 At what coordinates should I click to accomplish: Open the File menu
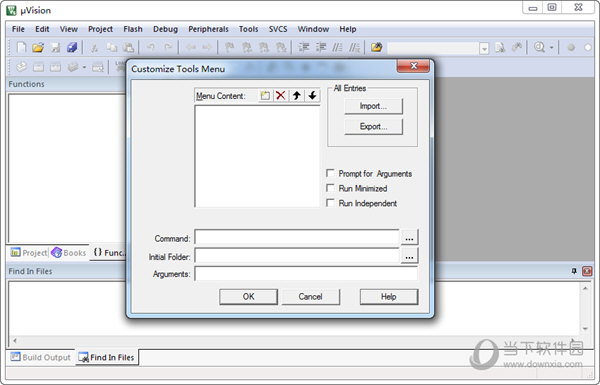[18, 29]
